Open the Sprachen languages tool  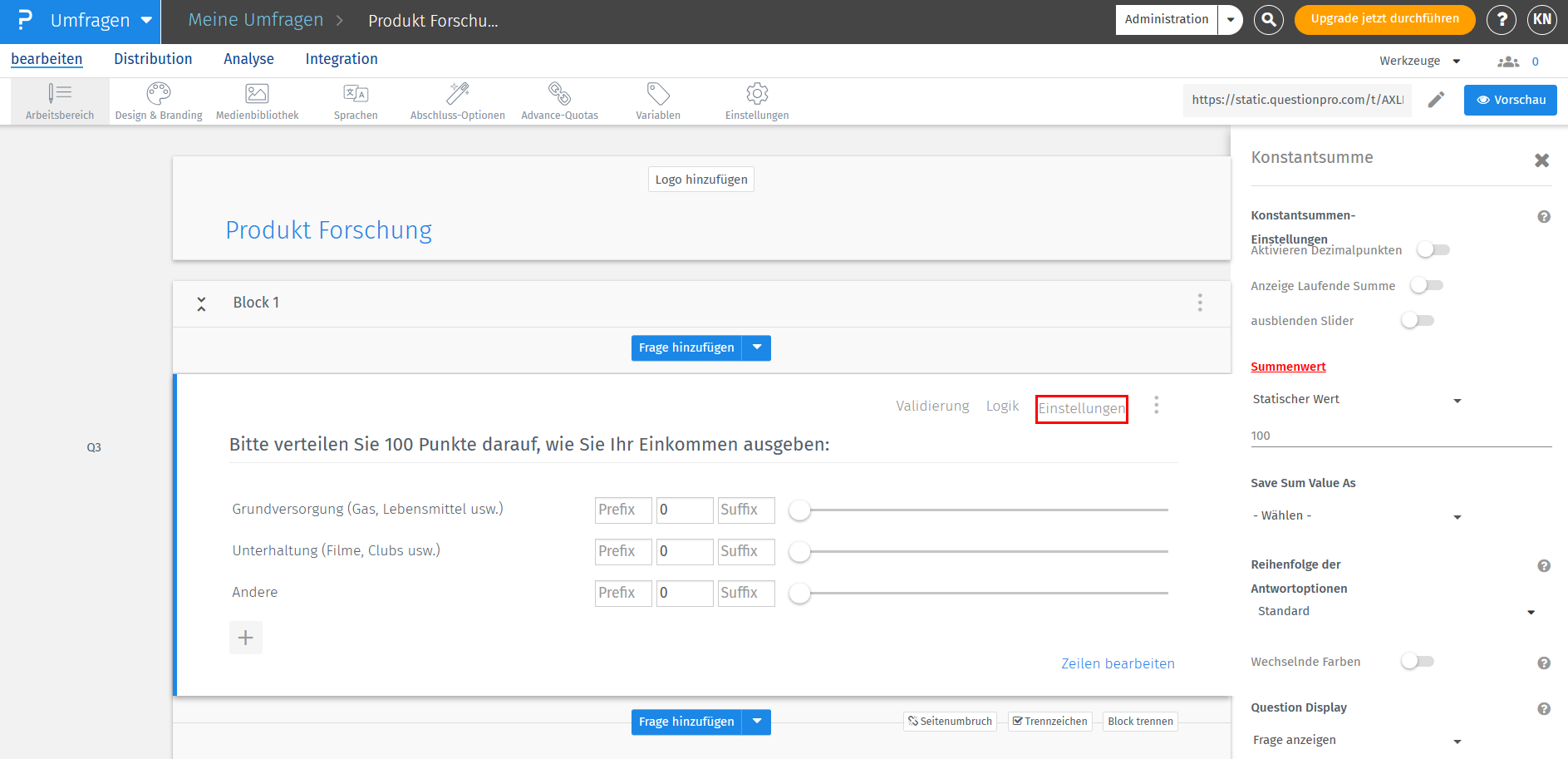[356, 101]
